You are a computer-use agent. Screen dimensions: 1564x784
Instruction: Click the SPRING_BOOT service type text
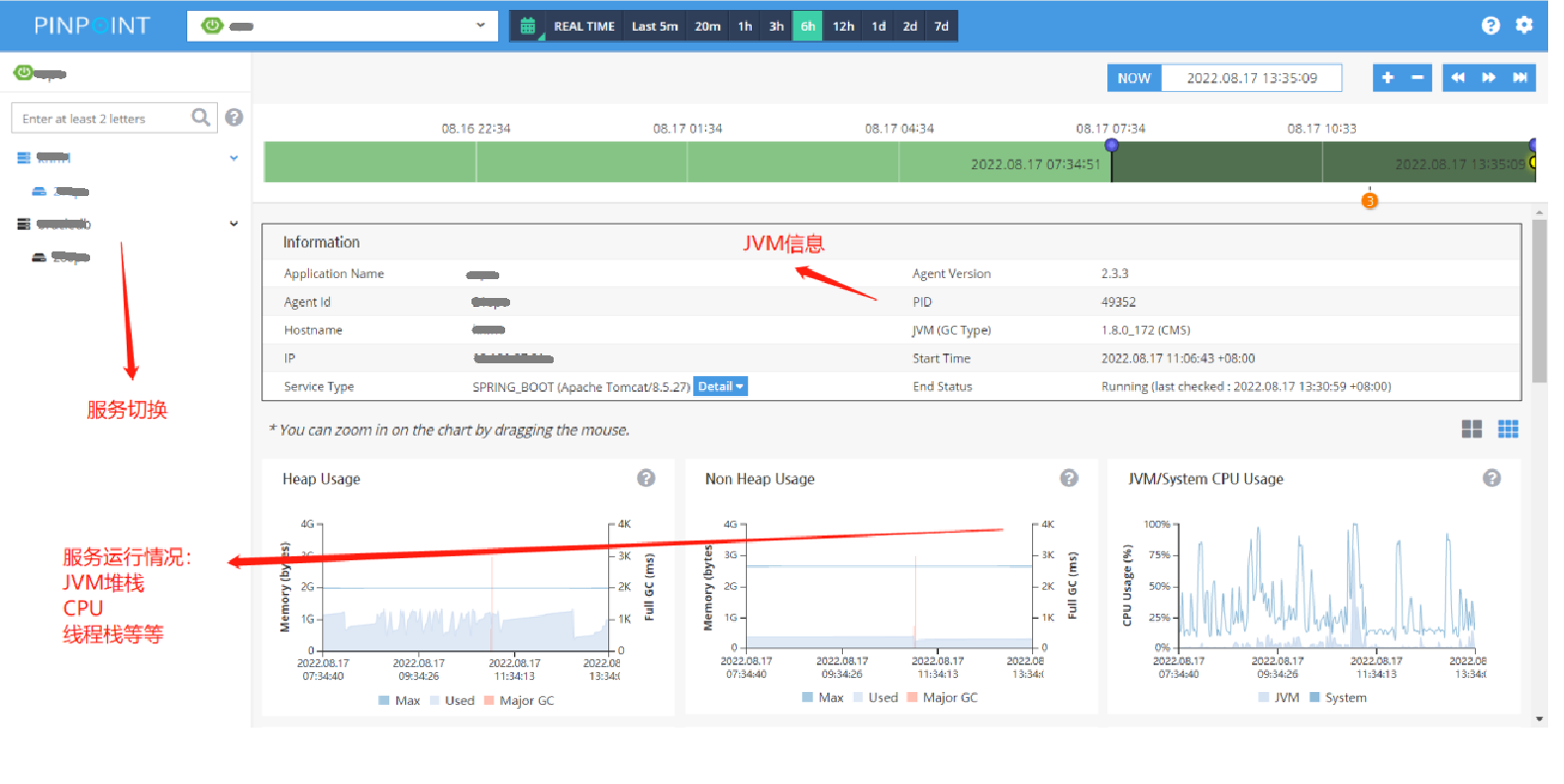(581, 387)
